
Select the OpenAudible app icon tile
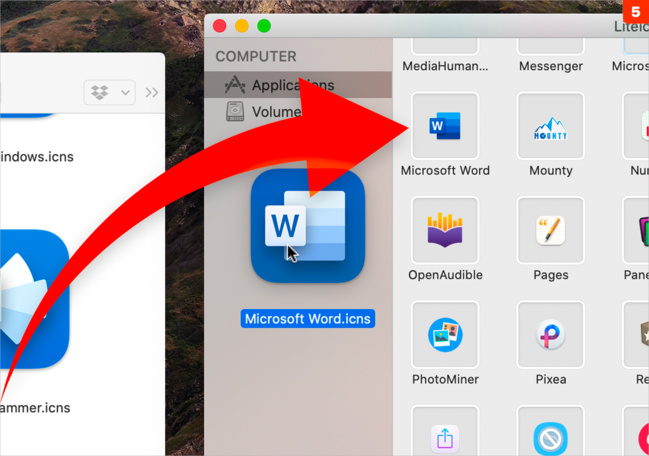click(x=445, y=230)
